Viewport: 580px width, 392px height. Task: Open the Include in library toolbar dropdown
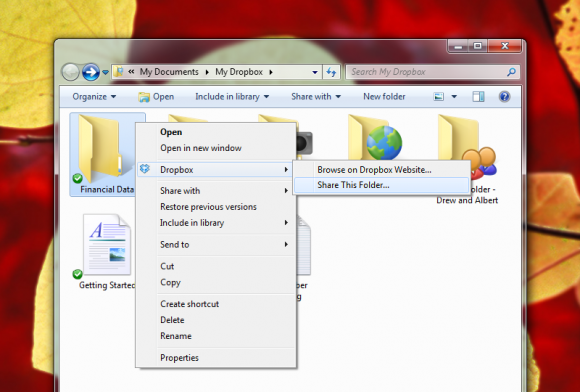[x=232, y=97]
